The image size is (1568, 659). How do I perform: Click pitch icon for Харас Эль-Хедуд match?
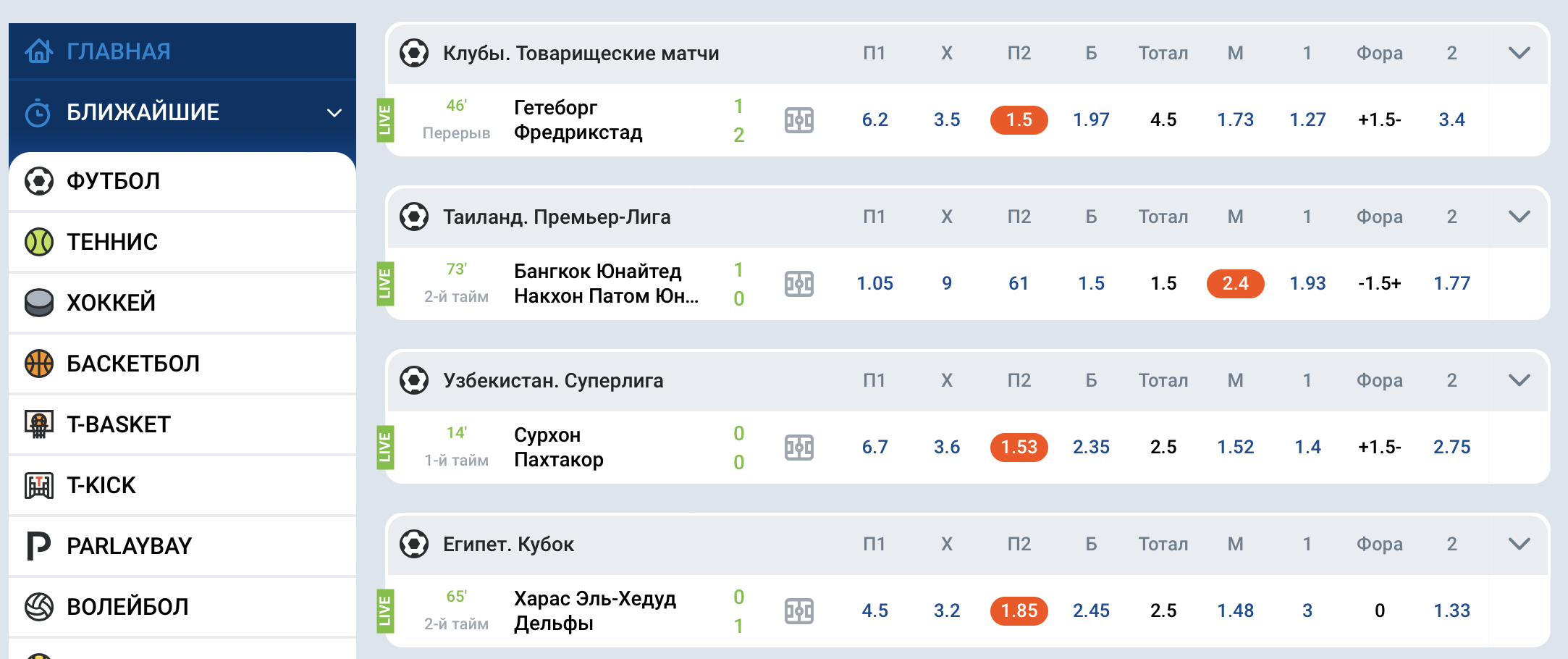click(x=798, y=611)
